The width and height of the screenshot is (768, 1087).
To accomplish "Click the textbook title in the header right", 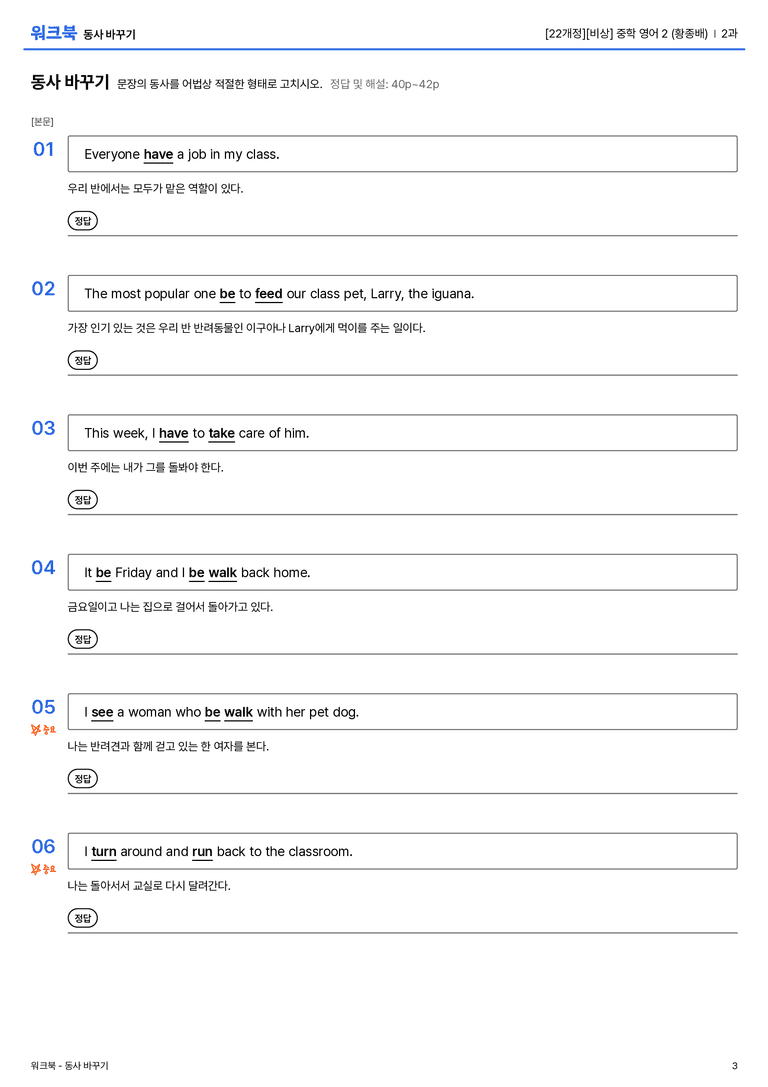I will [x=626, y=33].
